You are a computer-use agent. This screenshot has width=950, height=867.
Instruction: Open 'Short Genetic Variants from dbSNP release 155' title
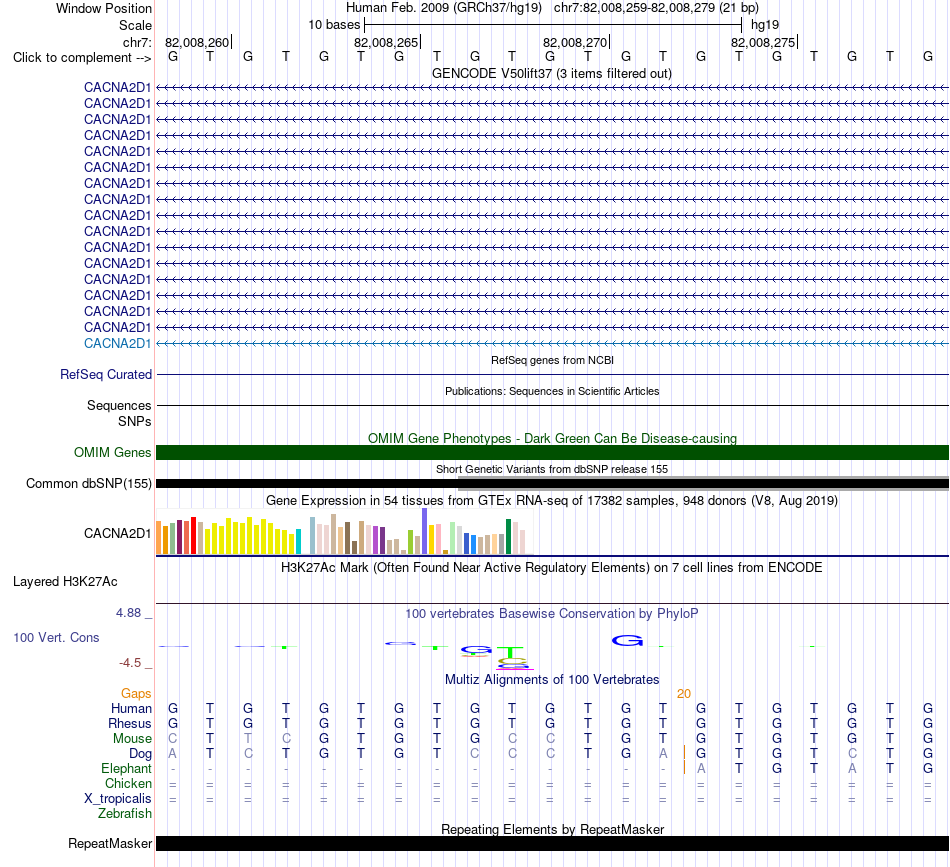pyautogui.click(x=552, y=469)
